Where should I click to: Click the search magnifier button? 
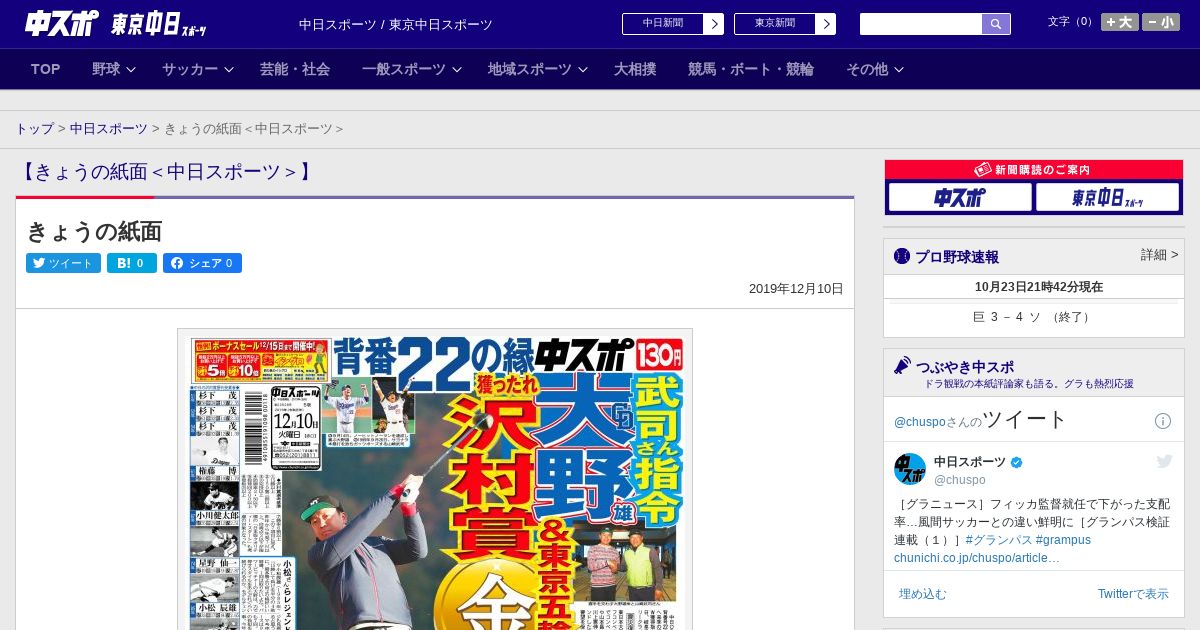coord(996,24)
